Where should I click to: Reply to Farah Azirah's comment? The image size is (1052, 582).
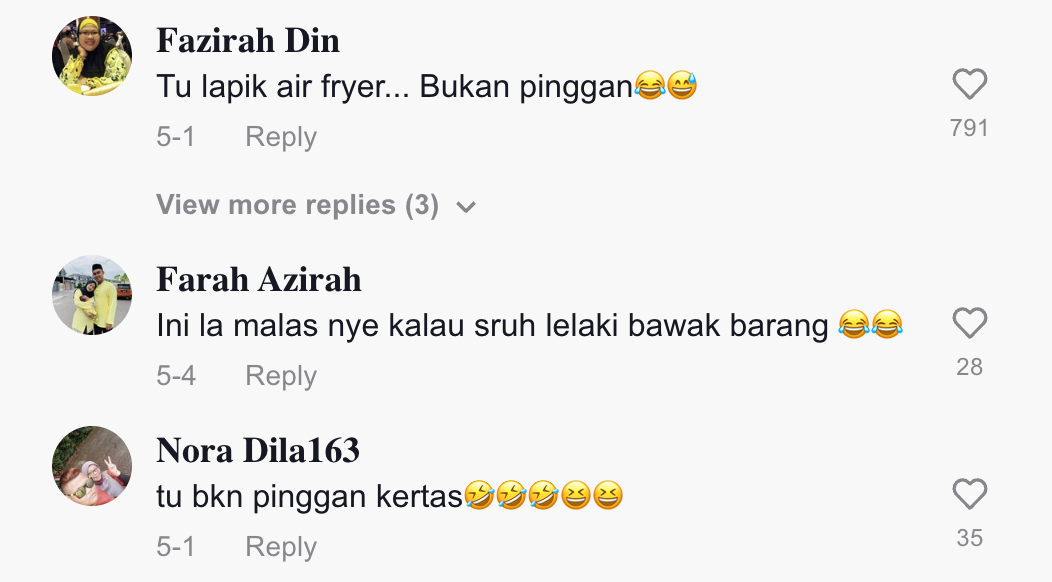tap(280, 376)
